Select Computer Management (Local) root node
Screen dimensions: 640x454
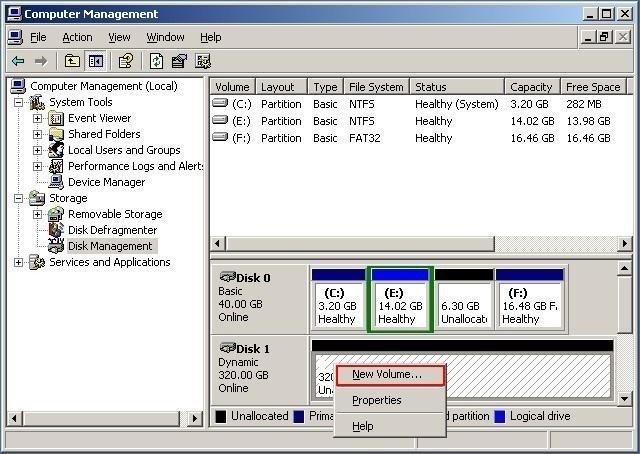(104, 86)
